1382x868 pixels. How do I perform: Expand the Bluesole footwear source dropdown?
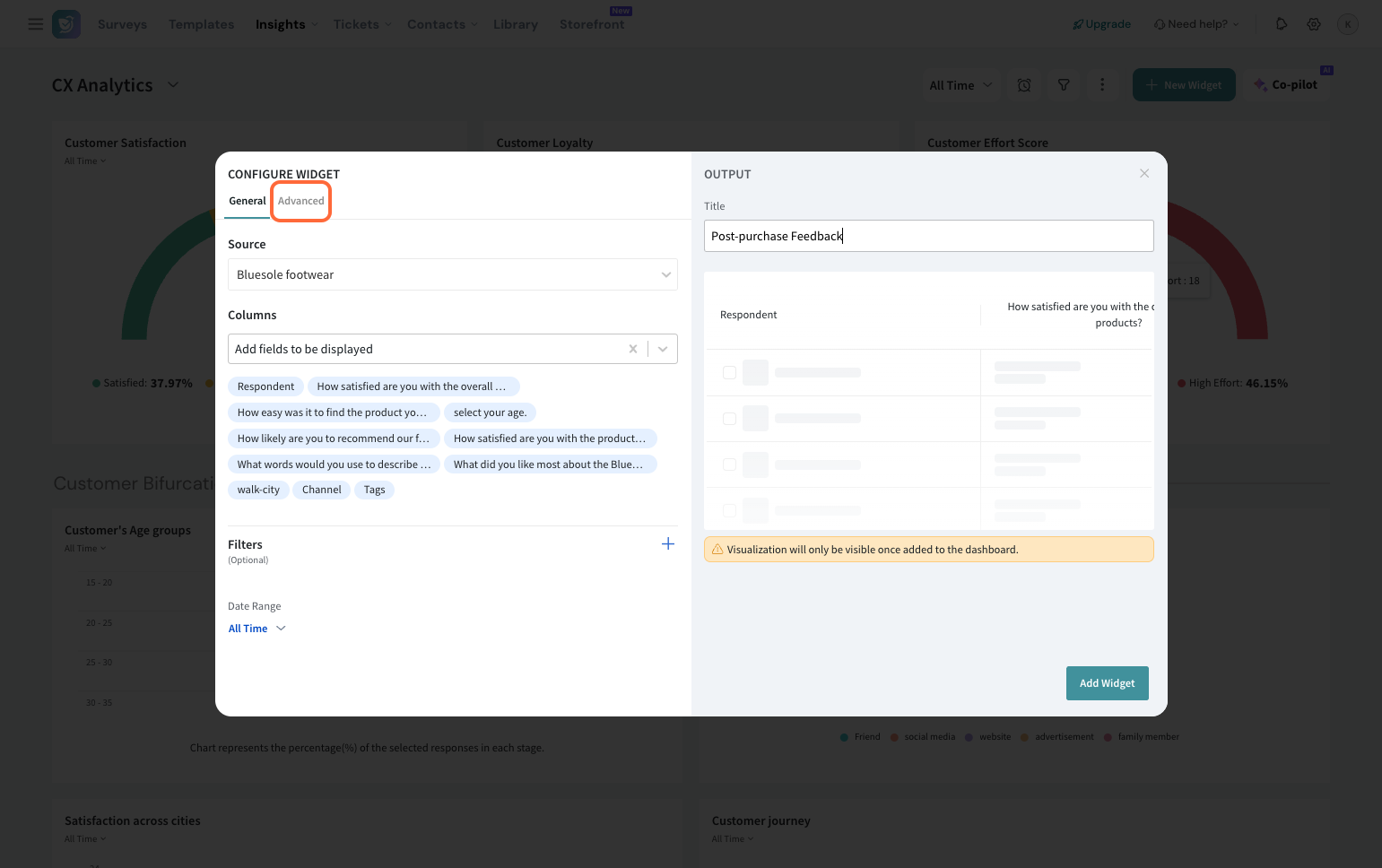[665, 274]
